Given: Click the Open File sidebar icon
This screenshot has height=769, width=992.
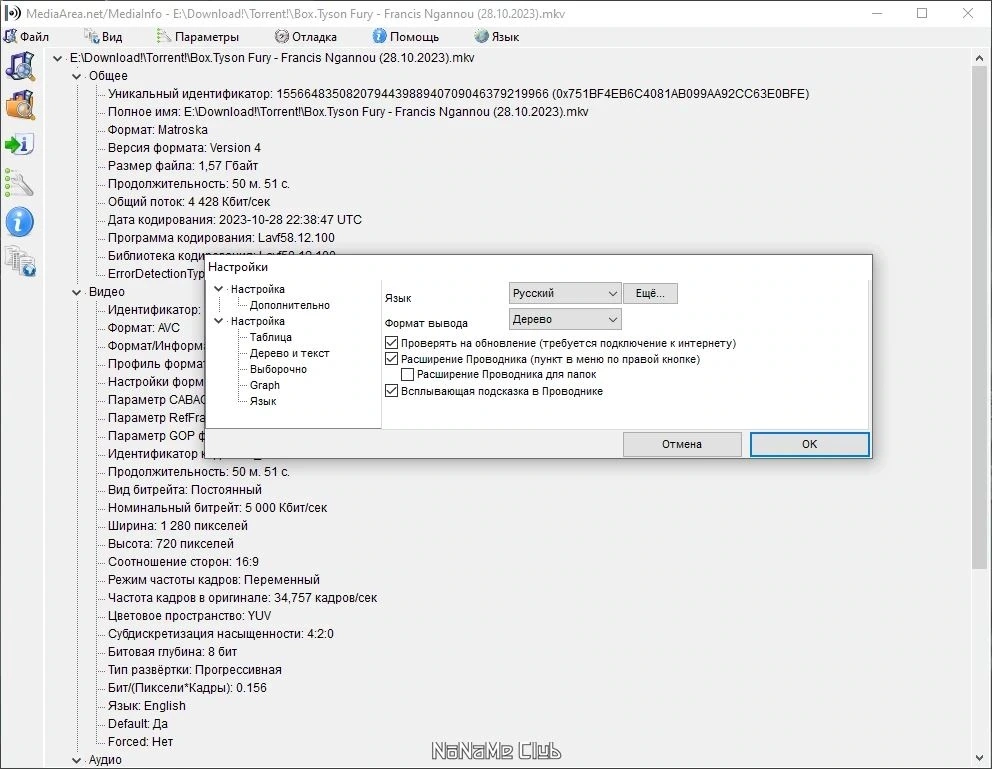Looking at the screenshot, I should click(x=20, y=66).
